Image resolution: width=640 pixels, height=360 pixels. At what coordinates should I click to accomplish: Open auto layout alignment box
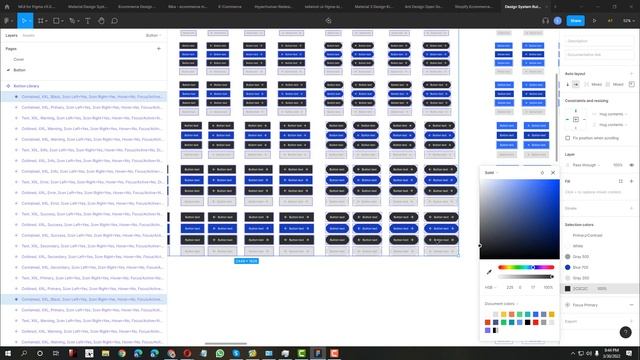(631, 84)
